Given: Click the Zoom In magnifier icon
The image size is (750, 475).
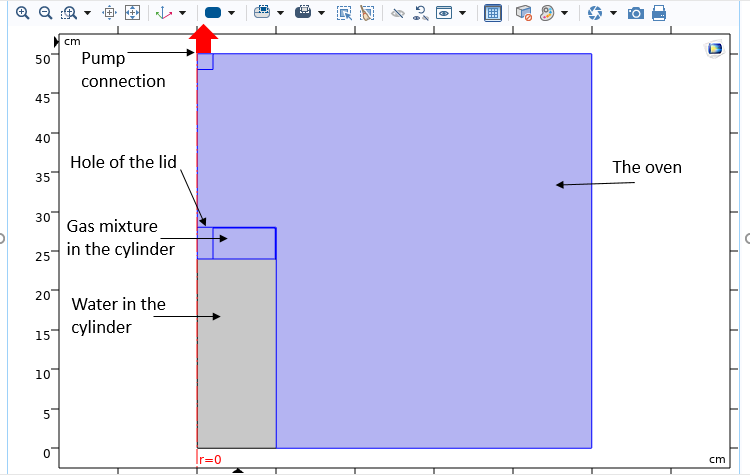Looking at the screenshot, I should point(22,13).
